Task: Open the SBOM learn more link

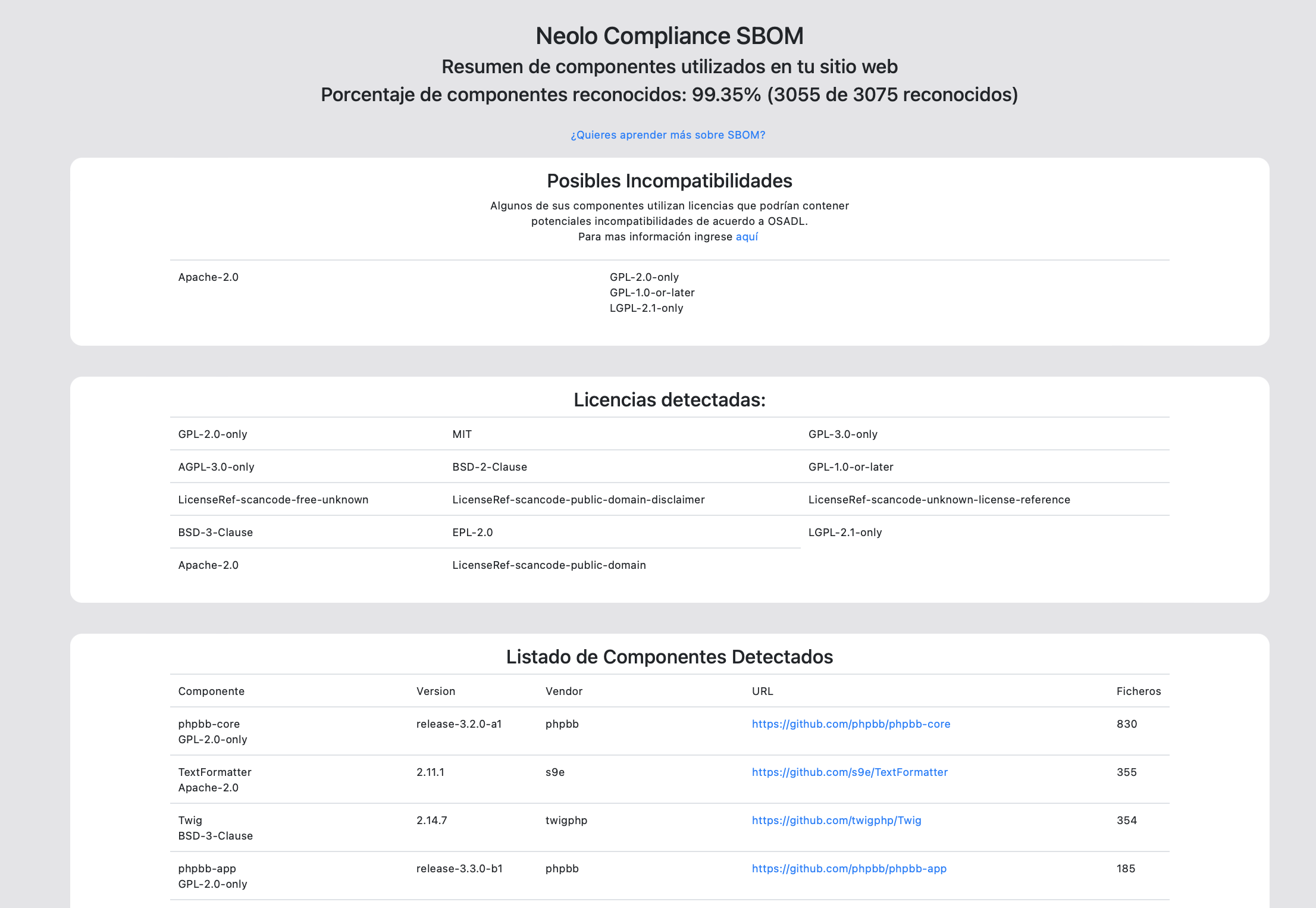Action: pyautogui.click(x=668, y=135)
